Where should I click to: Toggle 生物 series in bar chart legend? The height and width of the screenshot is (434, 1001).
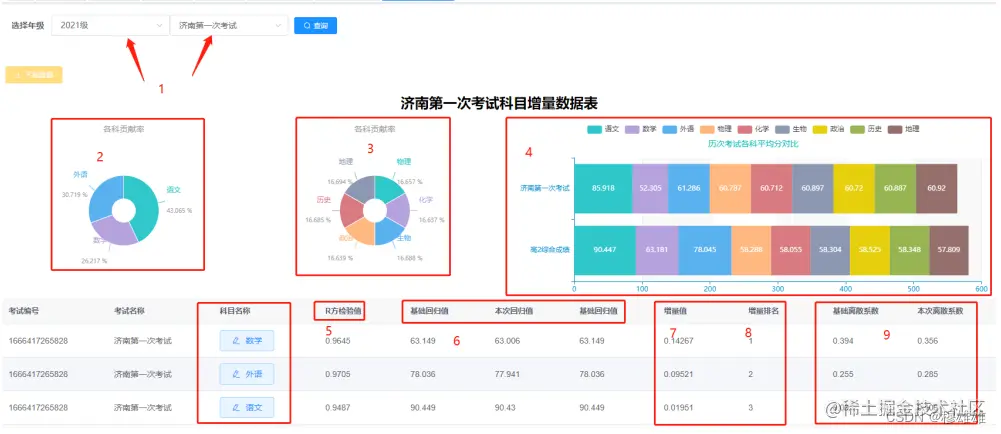(792, 129)
